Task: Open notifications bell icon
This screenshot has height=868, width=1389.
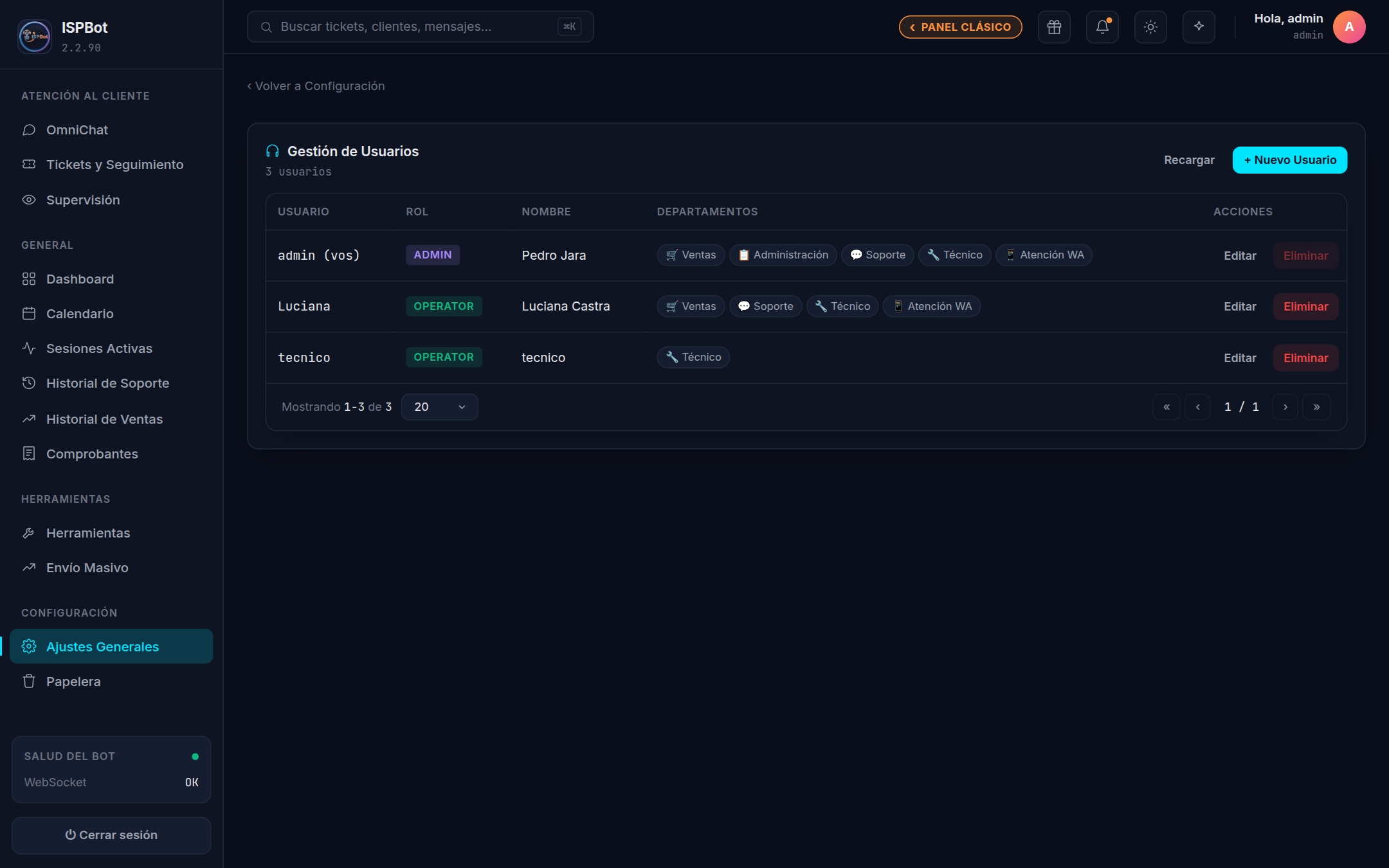Action: click(x=1102, y=27)
